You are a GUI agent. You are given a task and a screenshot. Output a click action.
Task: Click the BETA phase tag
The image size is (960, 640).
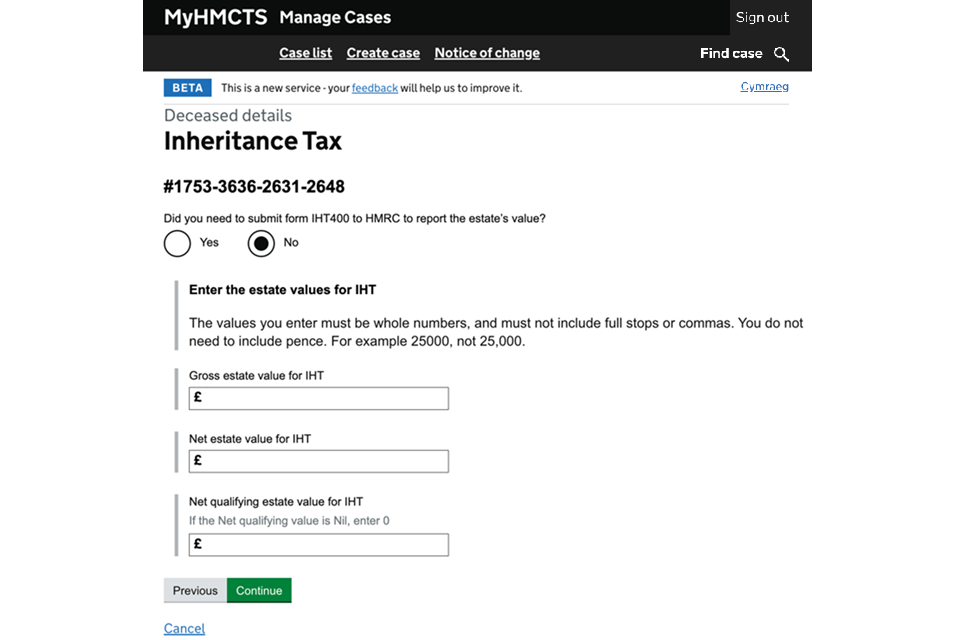tap(187, 88)
